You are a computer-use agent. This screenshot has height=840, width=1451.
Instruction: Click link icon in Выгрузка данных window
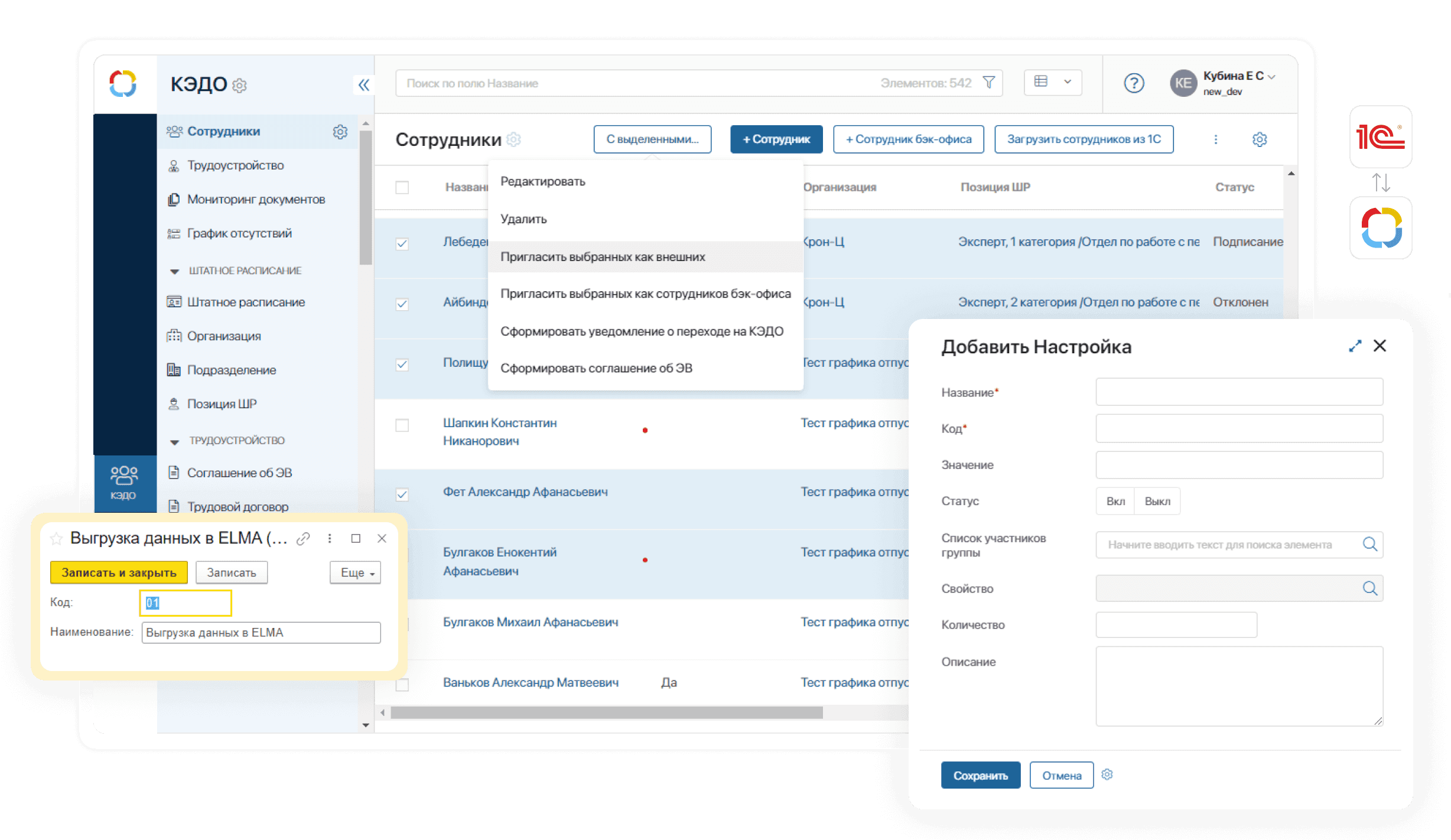303,538
